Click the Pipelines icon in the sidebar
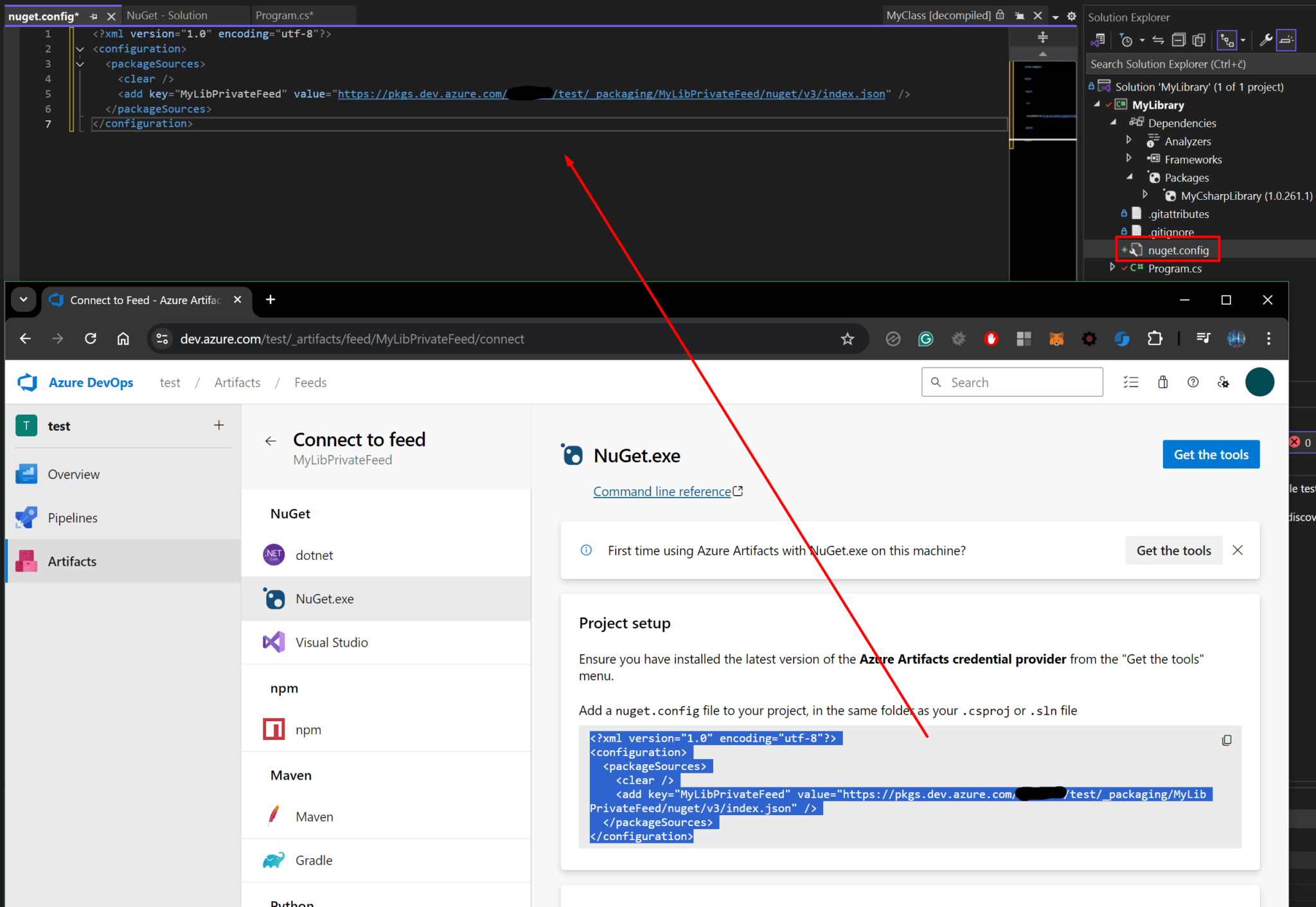Viewport: 1316px width, 907px height. tap(26, 517)
